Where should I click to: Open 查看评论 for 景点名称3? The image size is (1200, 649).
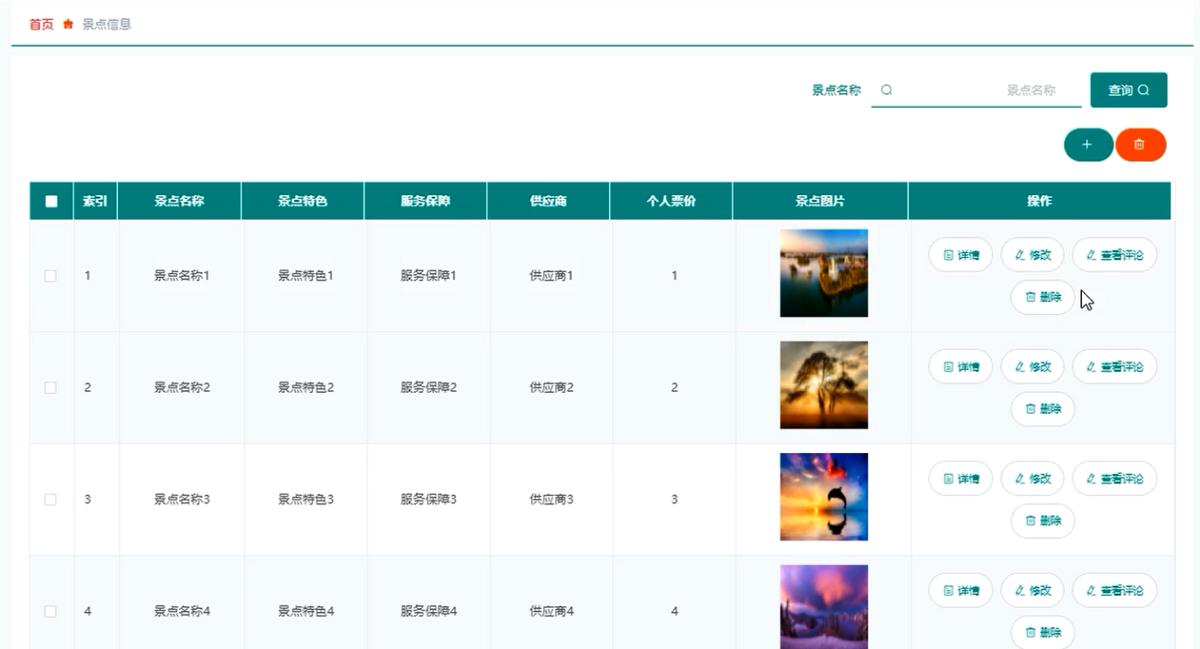coord(1114,478)
